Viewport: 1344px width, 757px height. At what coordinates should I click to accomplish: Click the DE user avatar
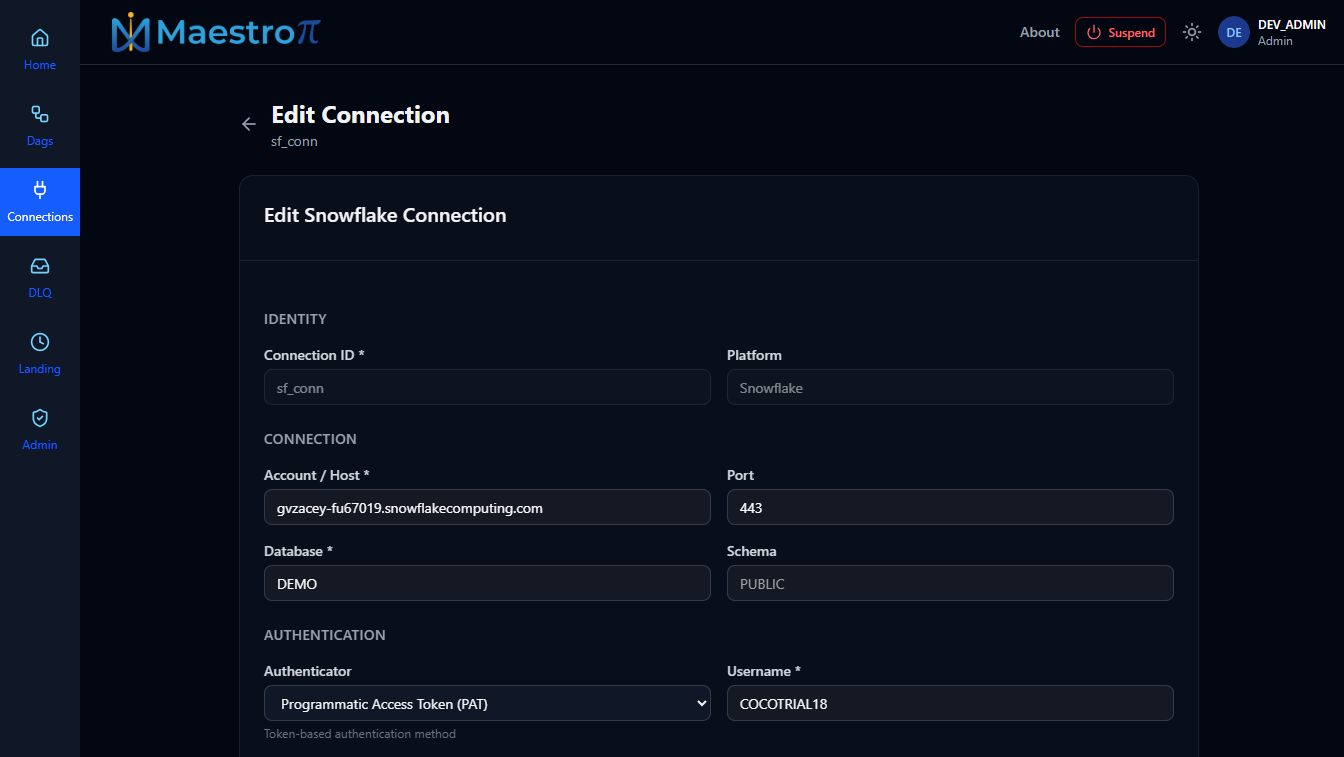click(1234, 32)
